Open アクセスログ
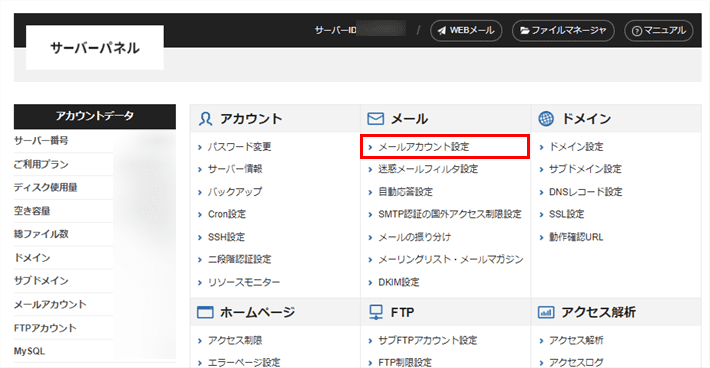 (x=576, y=363)
